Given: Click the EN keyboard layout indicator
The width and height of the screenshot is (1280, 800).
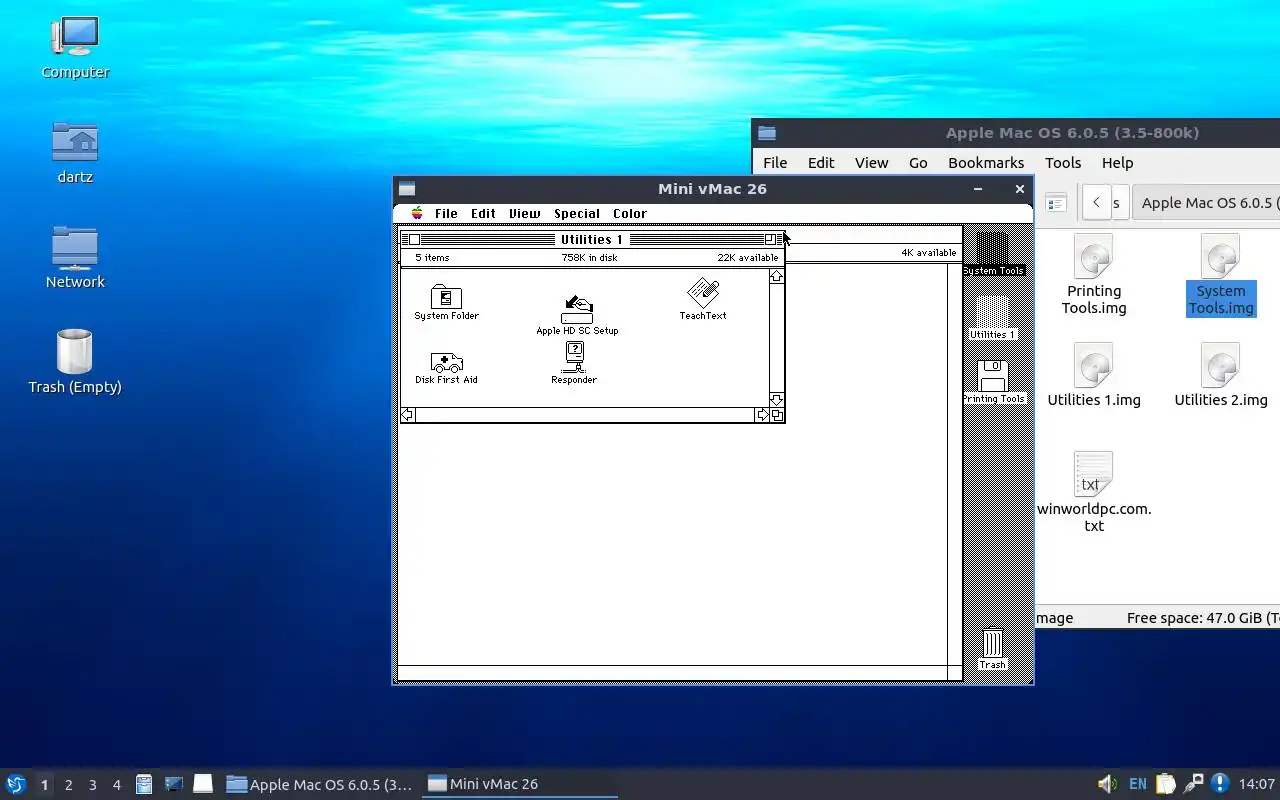Looking at the screenshot, I should click(1138, 784).
